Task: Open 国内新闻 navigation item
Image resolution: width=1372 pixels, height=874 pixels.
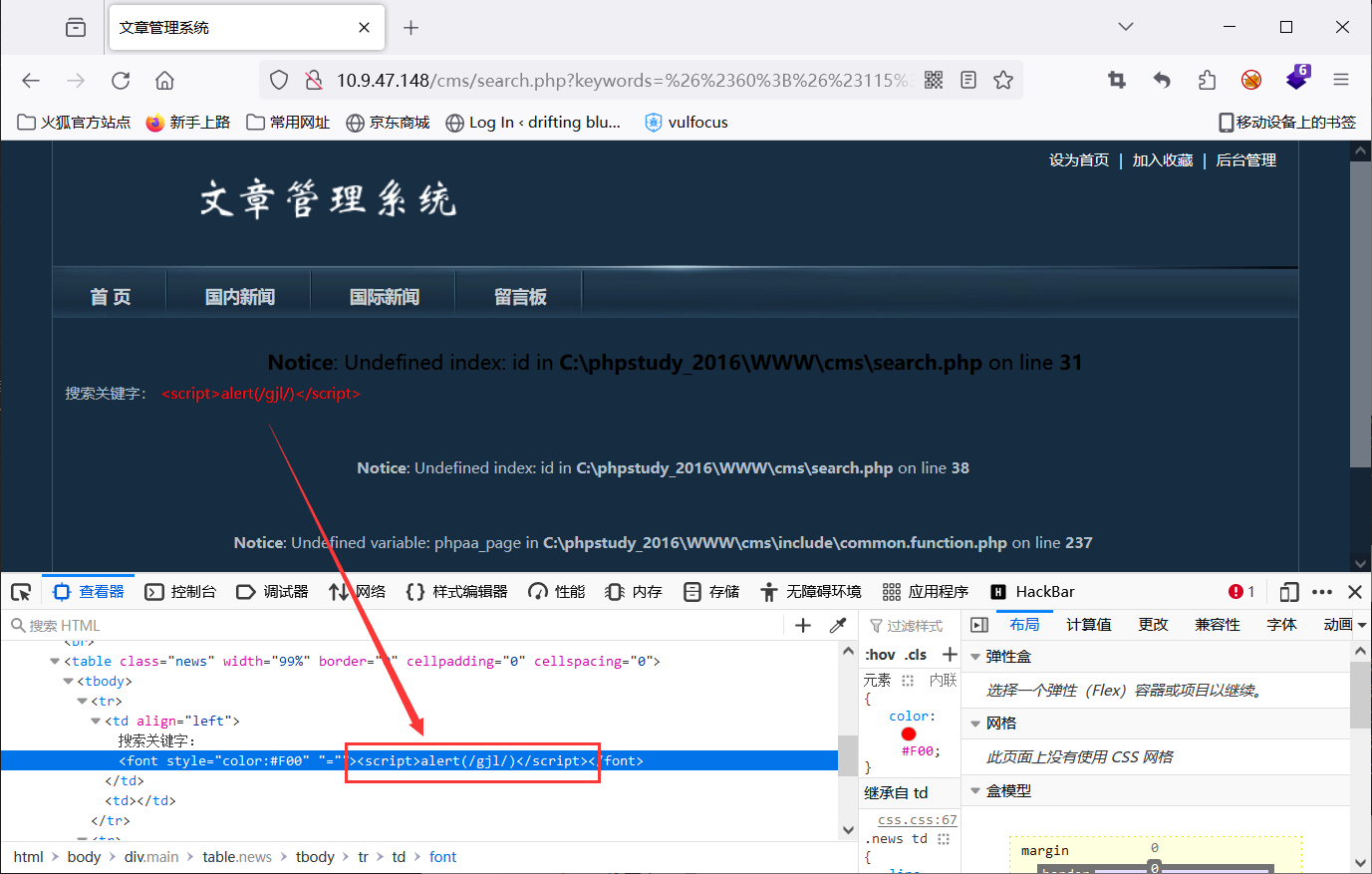Action: tap(240, 297)
